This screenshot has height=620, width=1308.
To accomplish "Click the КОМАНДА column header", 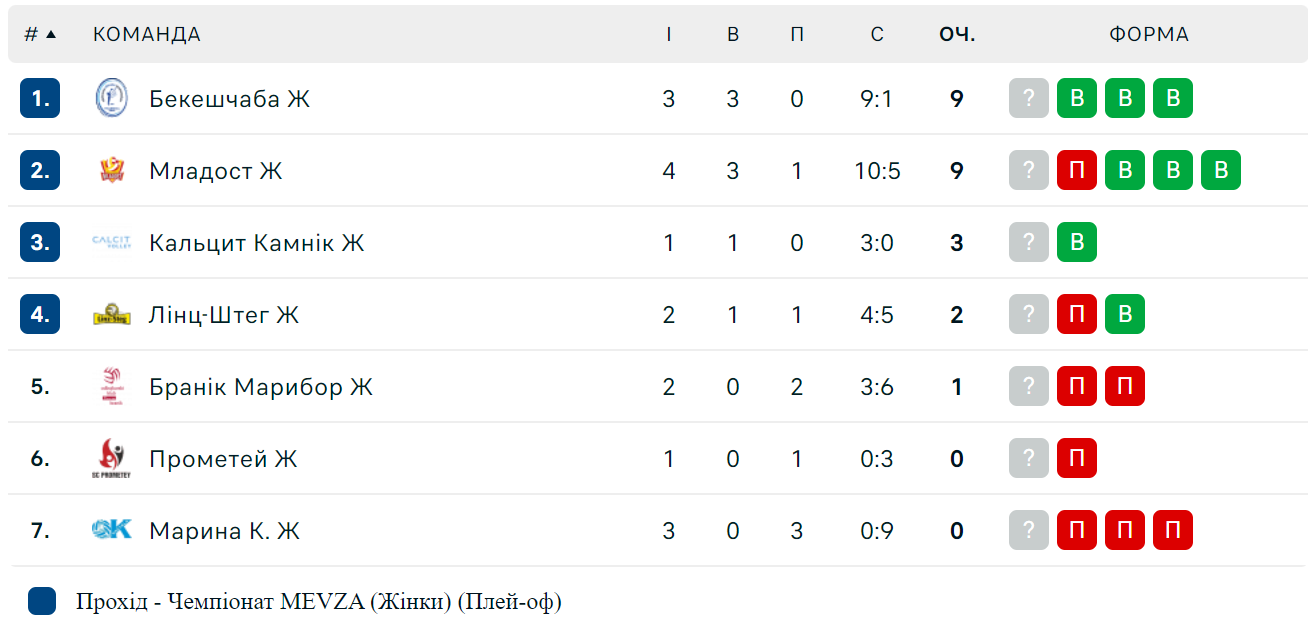I will 147,34.
